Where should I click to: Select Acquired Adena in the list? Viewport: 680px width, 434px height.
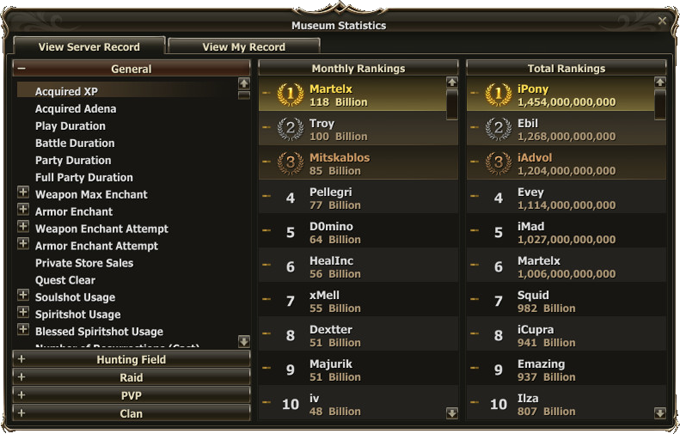point(75,108)
